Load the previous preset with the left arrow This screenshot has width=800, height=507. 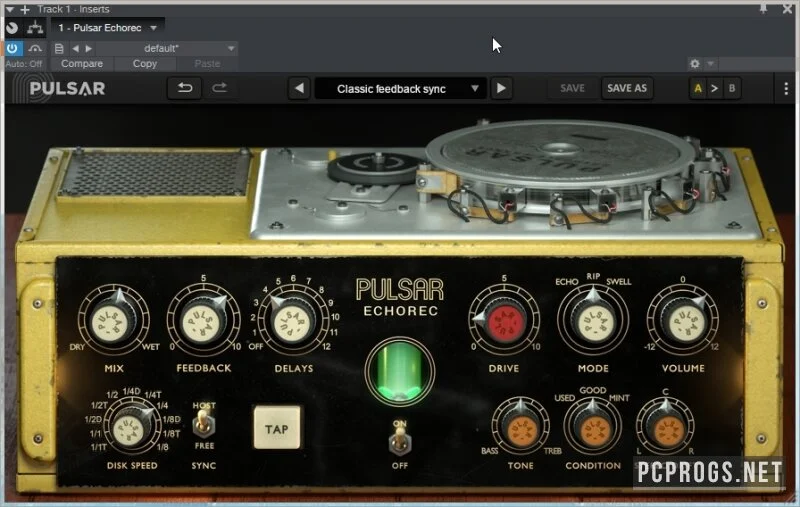tap(299, 88)
